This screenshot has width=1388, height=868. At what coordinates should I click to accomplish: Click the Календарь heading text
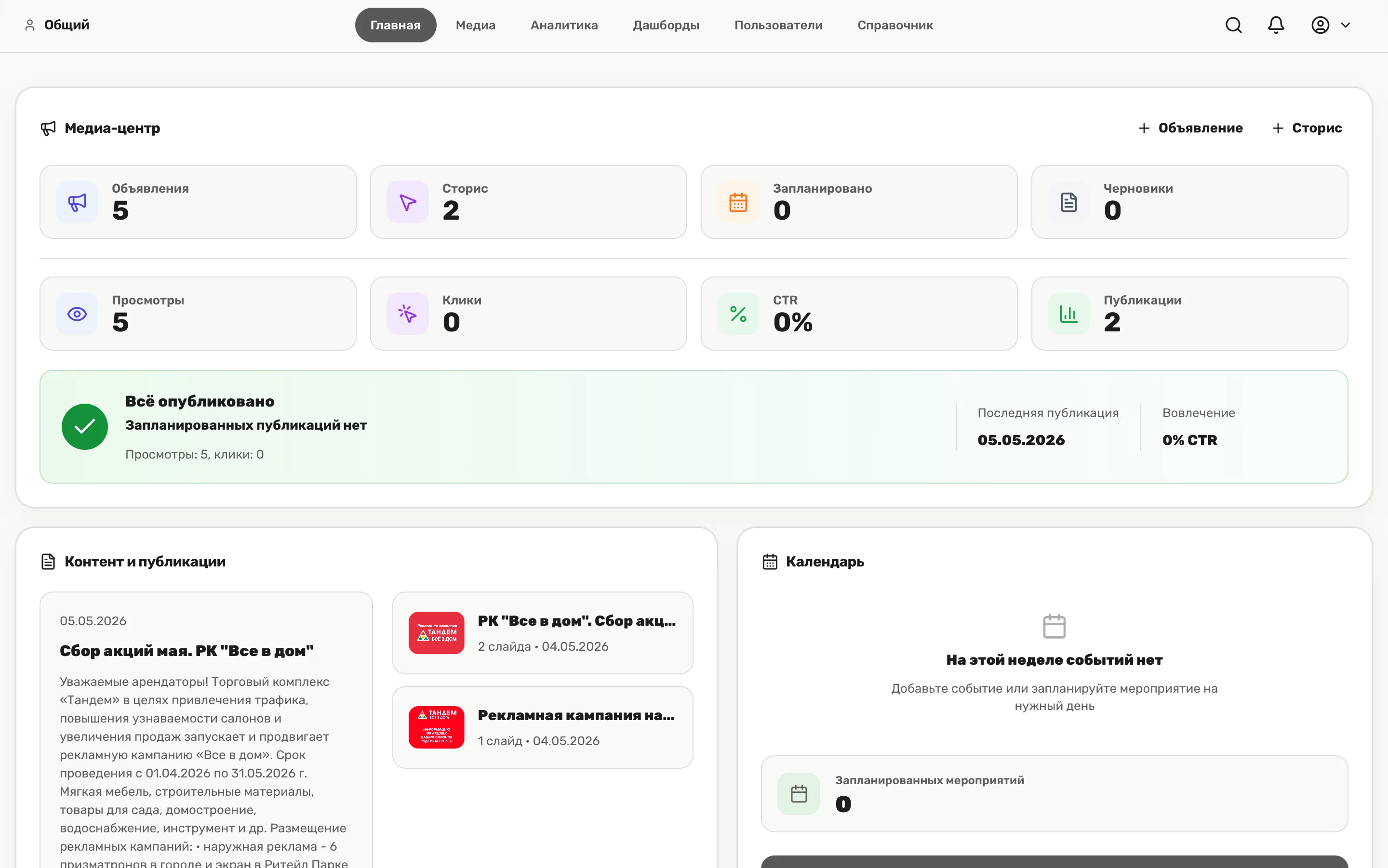825,562
